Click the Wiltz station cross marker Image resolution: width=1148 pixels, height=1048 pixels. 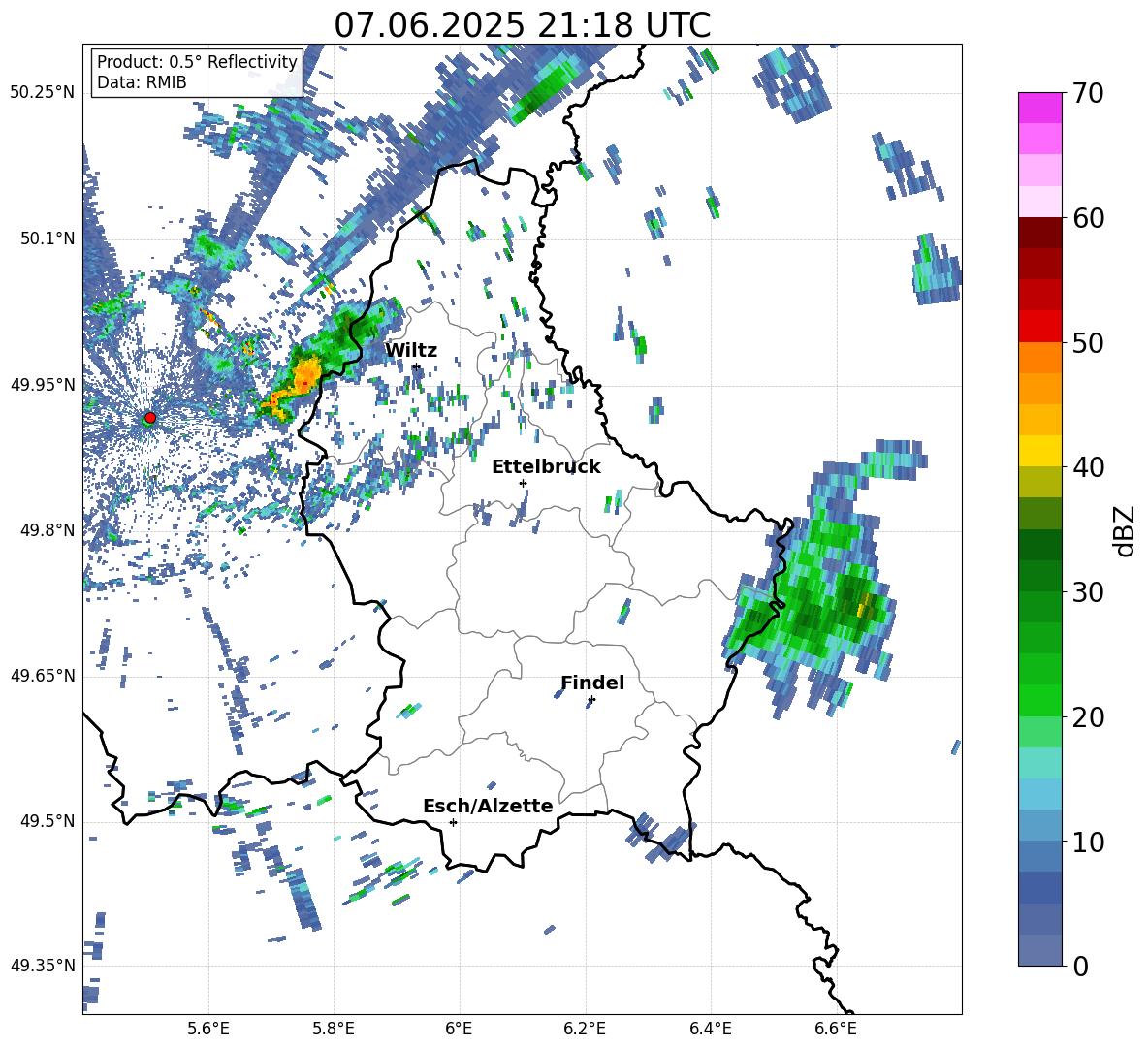(x=416, y=366)
